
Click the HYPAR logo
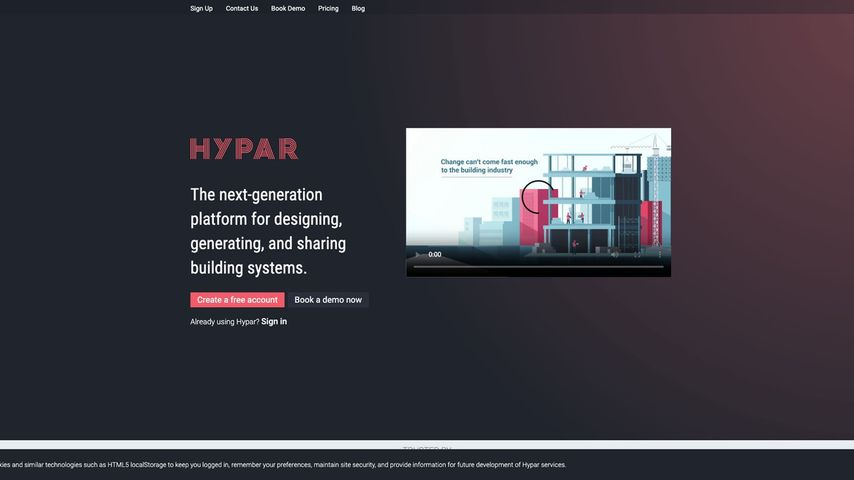tap(244, 149)
